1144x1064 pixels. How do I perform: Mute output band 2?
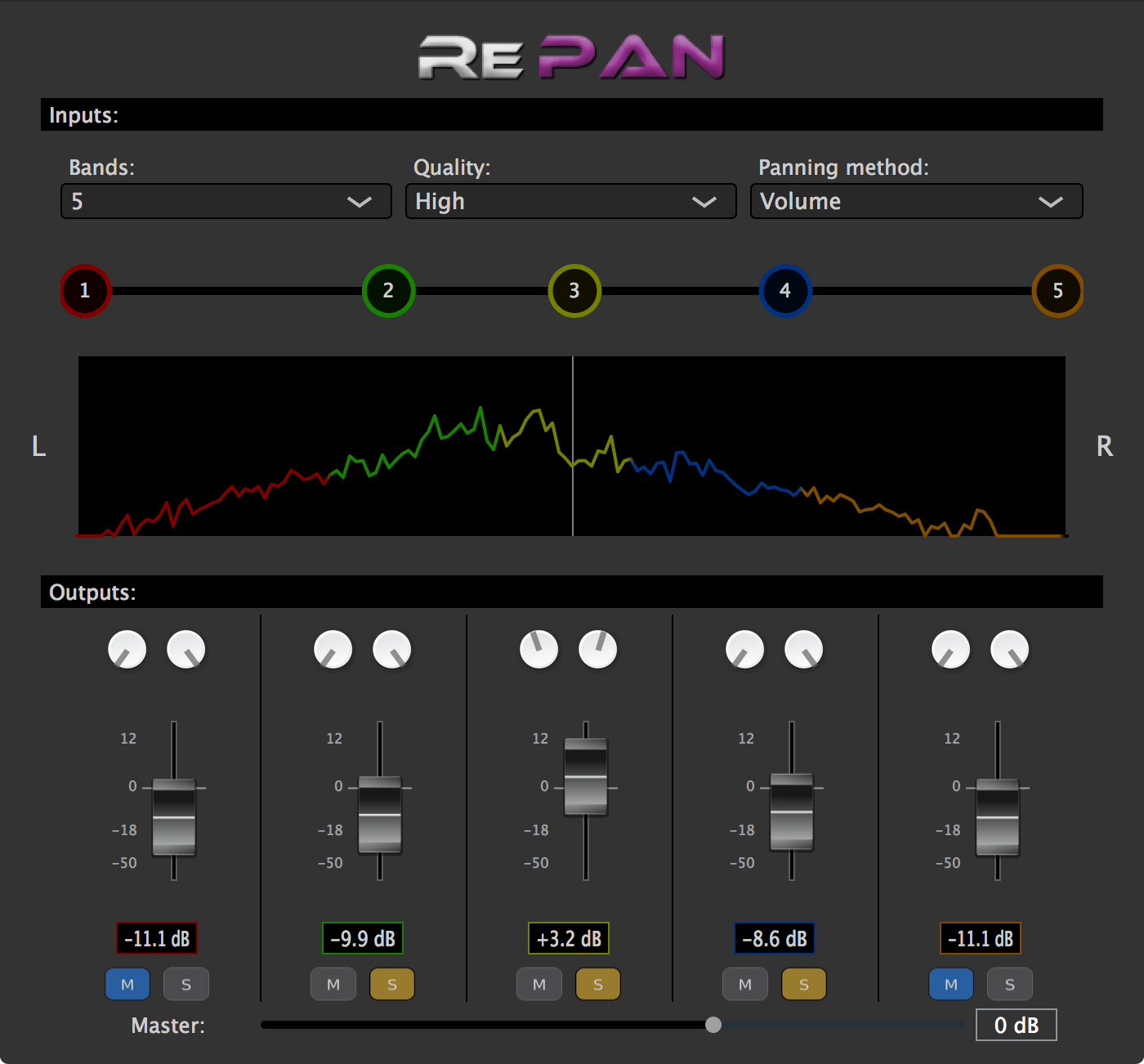point(333,985)
